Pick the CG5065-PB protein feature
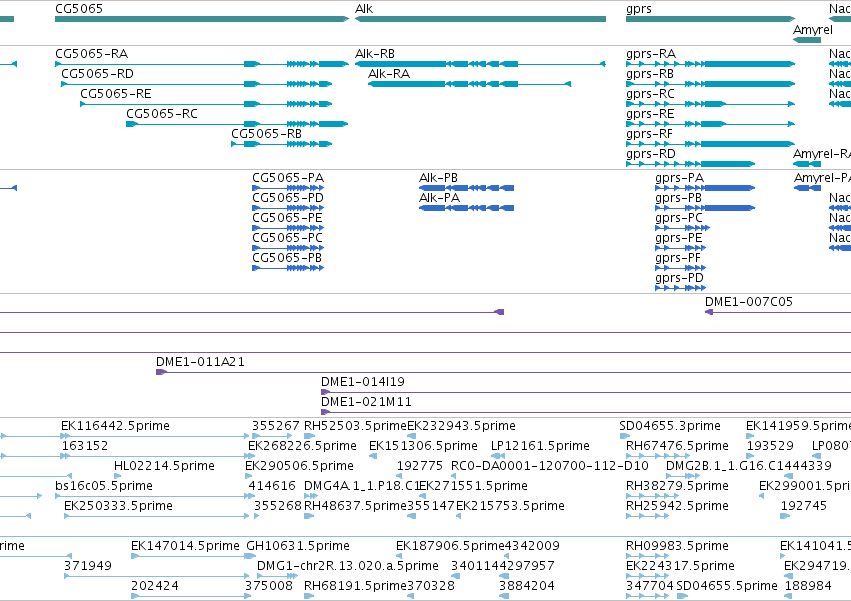Screen dimensions: 851x601 click(x=288, y=268)
